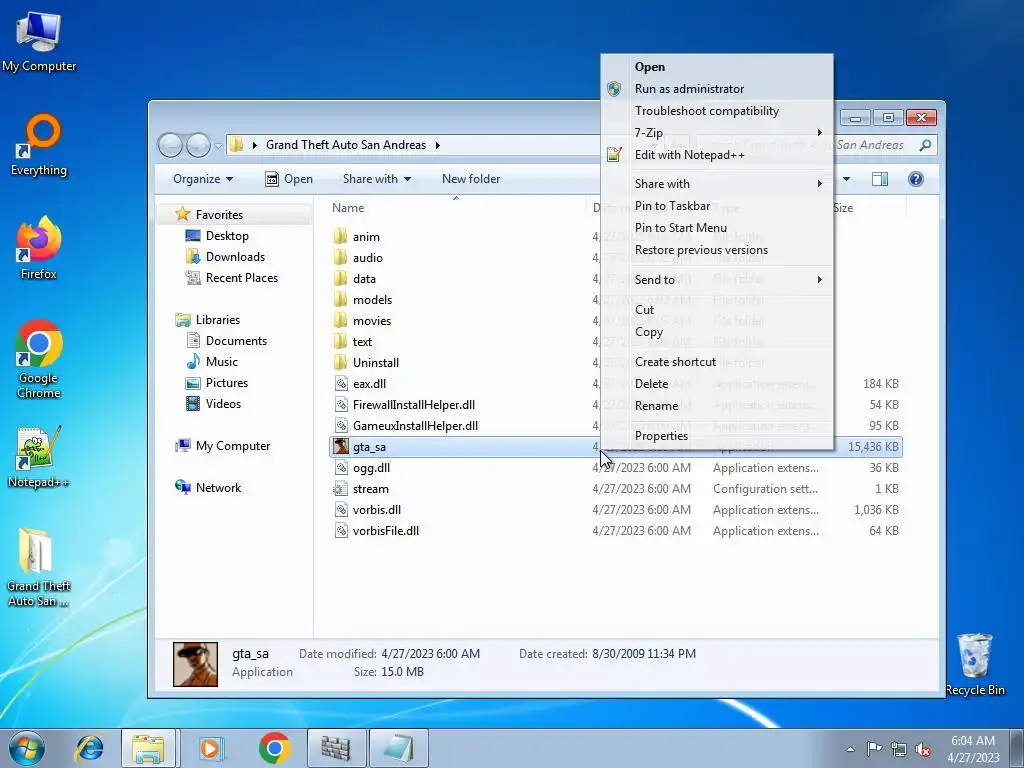Choose Run as administrator
This screenshot has height=768, width=1024.
pyautogui.click(x=717, y=89)
